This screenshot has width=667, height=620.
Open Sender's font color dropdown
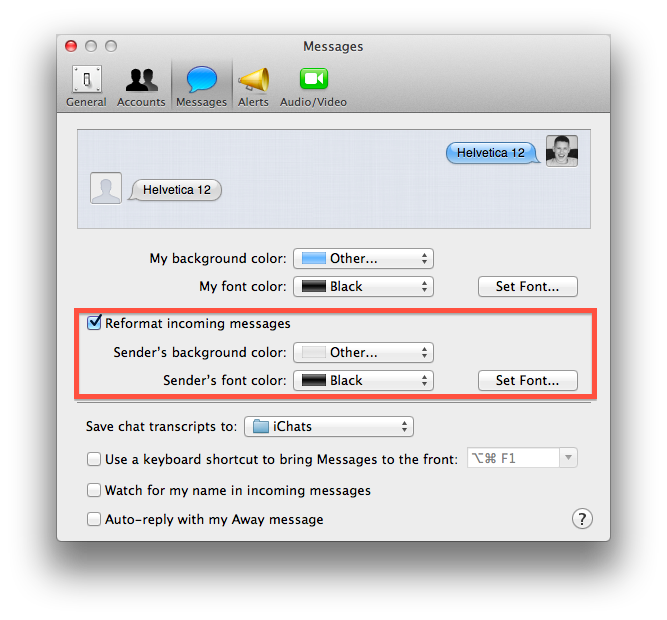(363, 381)
